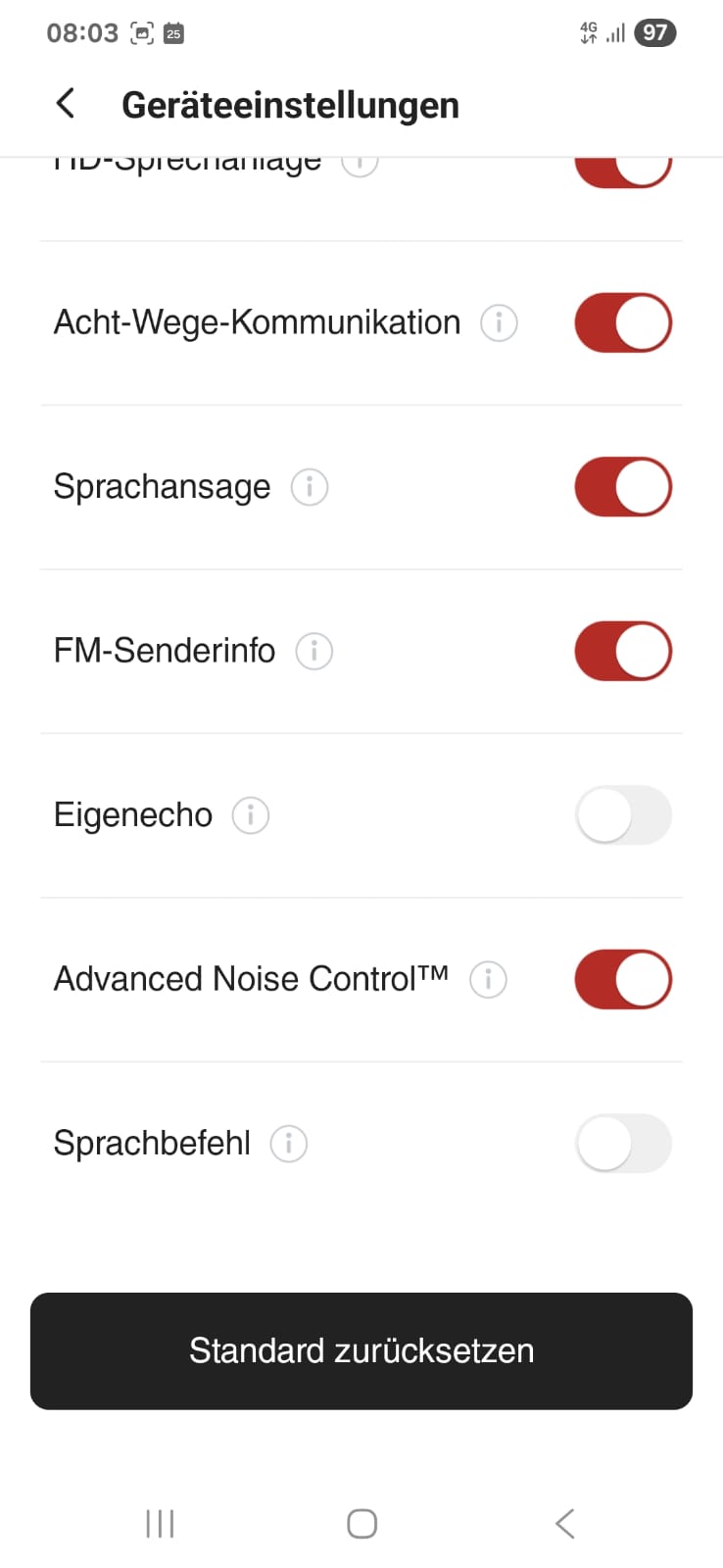
Task: Tap the battery indicator showing 97
Action: click(x=654, y=33)
